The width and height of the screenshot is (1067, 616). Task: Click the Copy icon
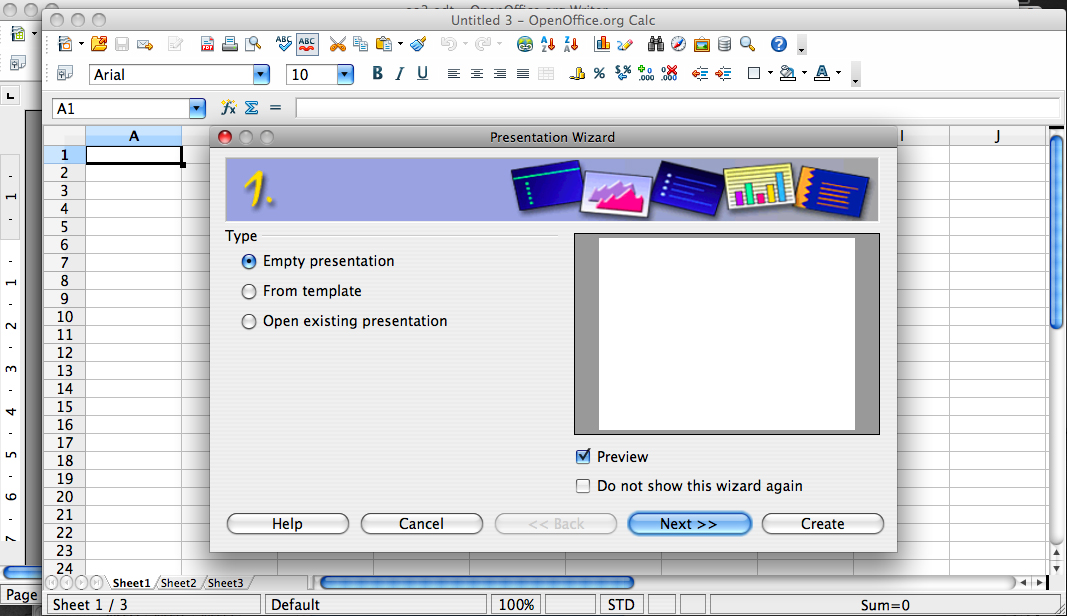point(360,45)
